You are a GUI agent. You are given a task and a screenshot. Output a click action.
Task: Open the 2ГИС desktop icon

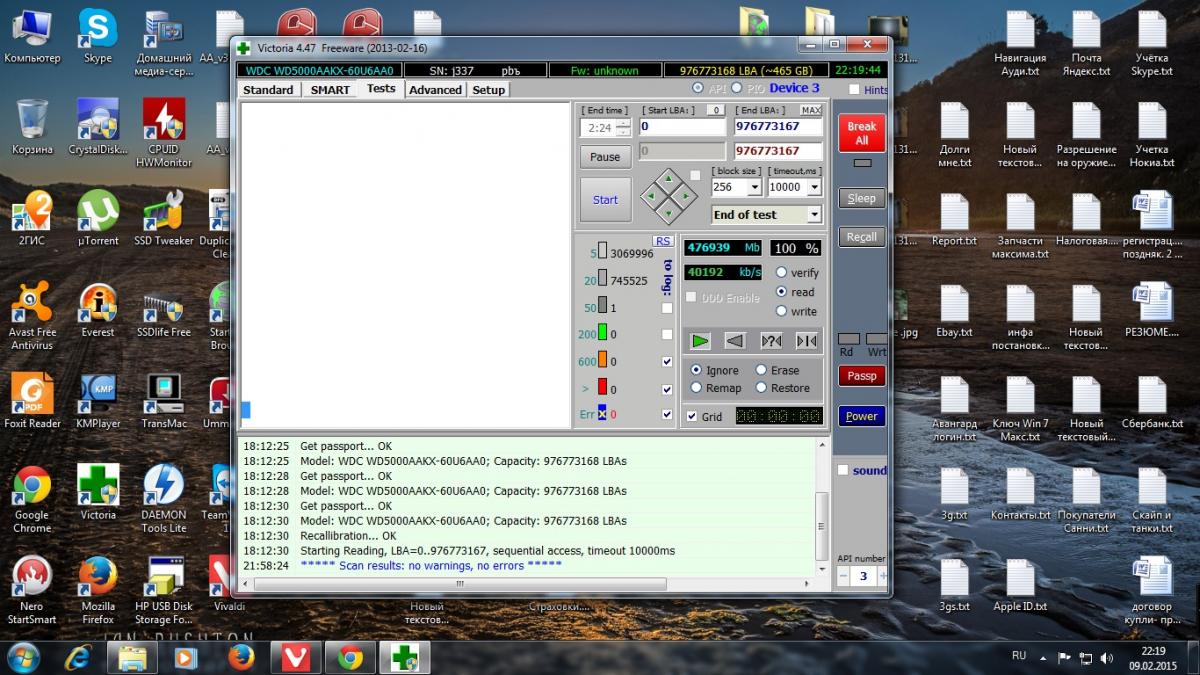coord(32,217)
